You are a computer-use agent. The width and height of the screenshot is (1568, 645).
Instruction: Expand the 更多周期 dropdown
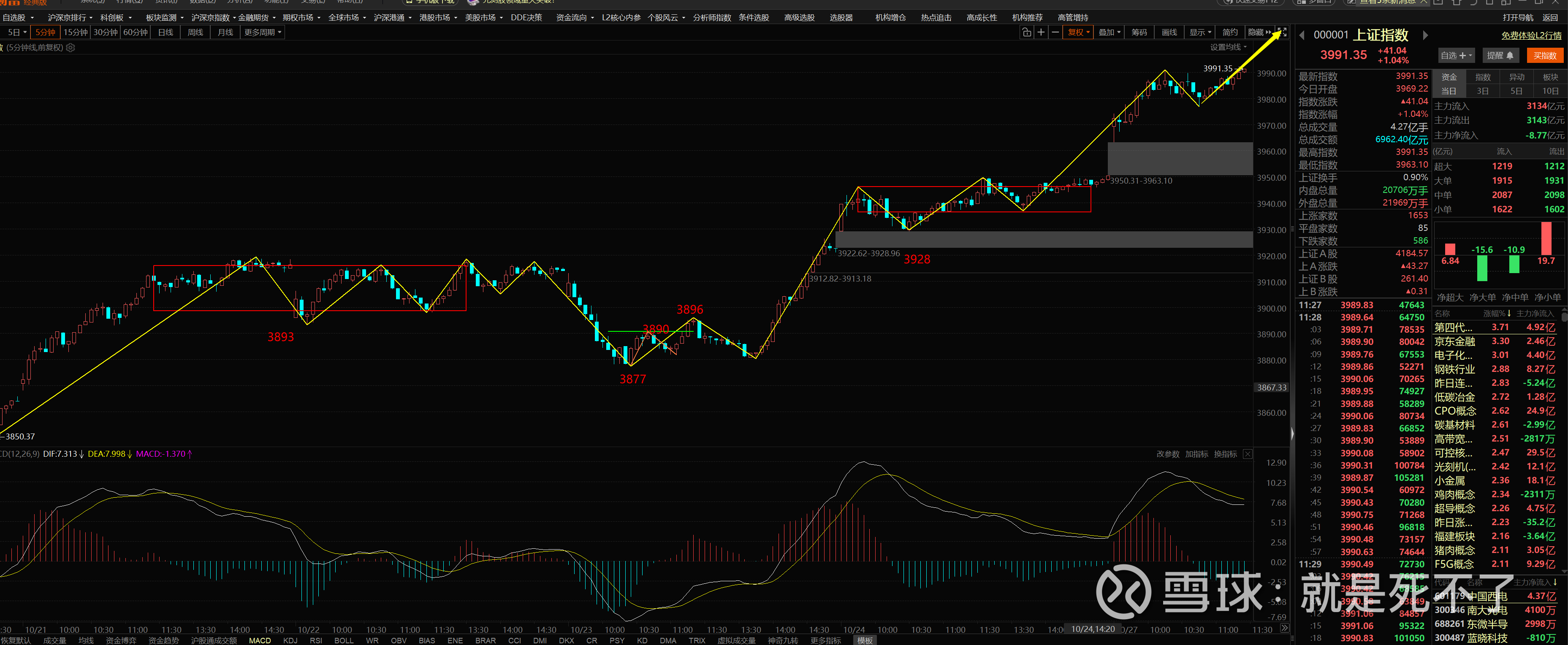tap(262, 32)
